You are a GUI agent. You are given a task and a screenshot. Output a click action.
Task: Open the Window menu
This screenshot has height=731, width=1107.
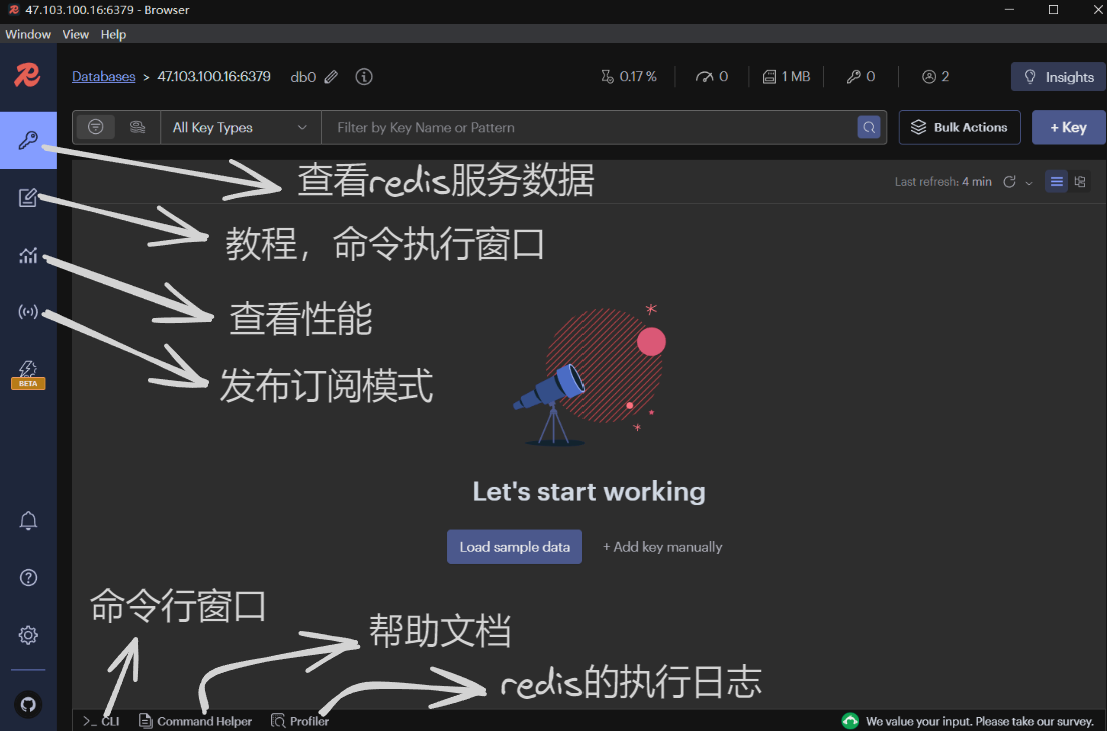pyautogui.click(x=28, y=34)
